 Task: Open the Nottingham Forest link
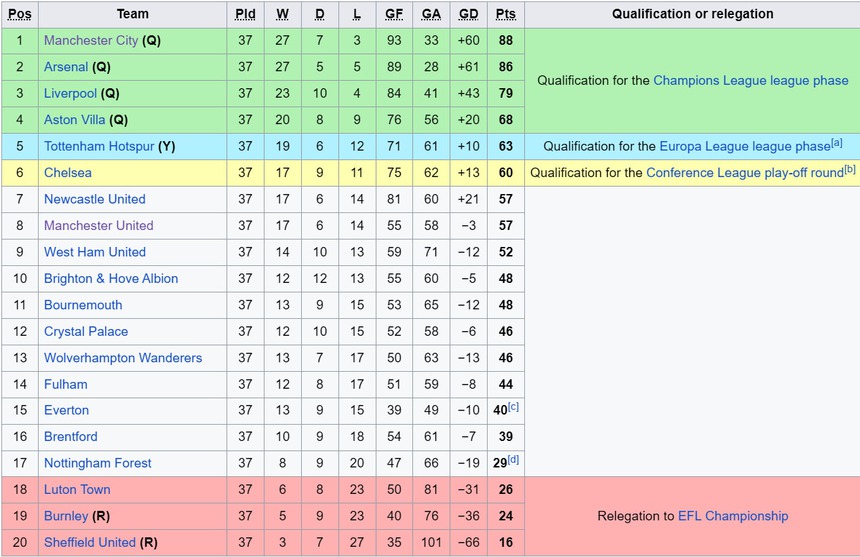[x=98, y=463]
